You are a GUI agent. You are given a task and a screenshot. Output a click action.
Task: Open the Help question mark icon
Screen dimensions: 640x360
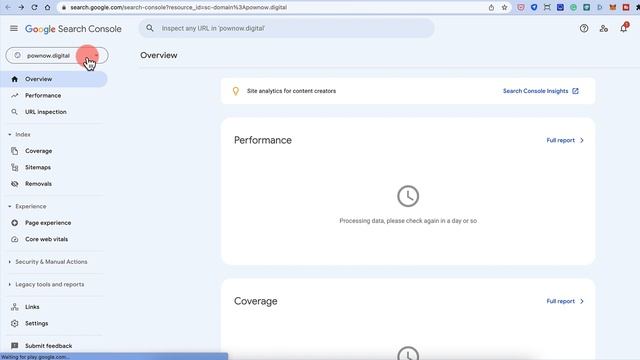click(584, 28)
